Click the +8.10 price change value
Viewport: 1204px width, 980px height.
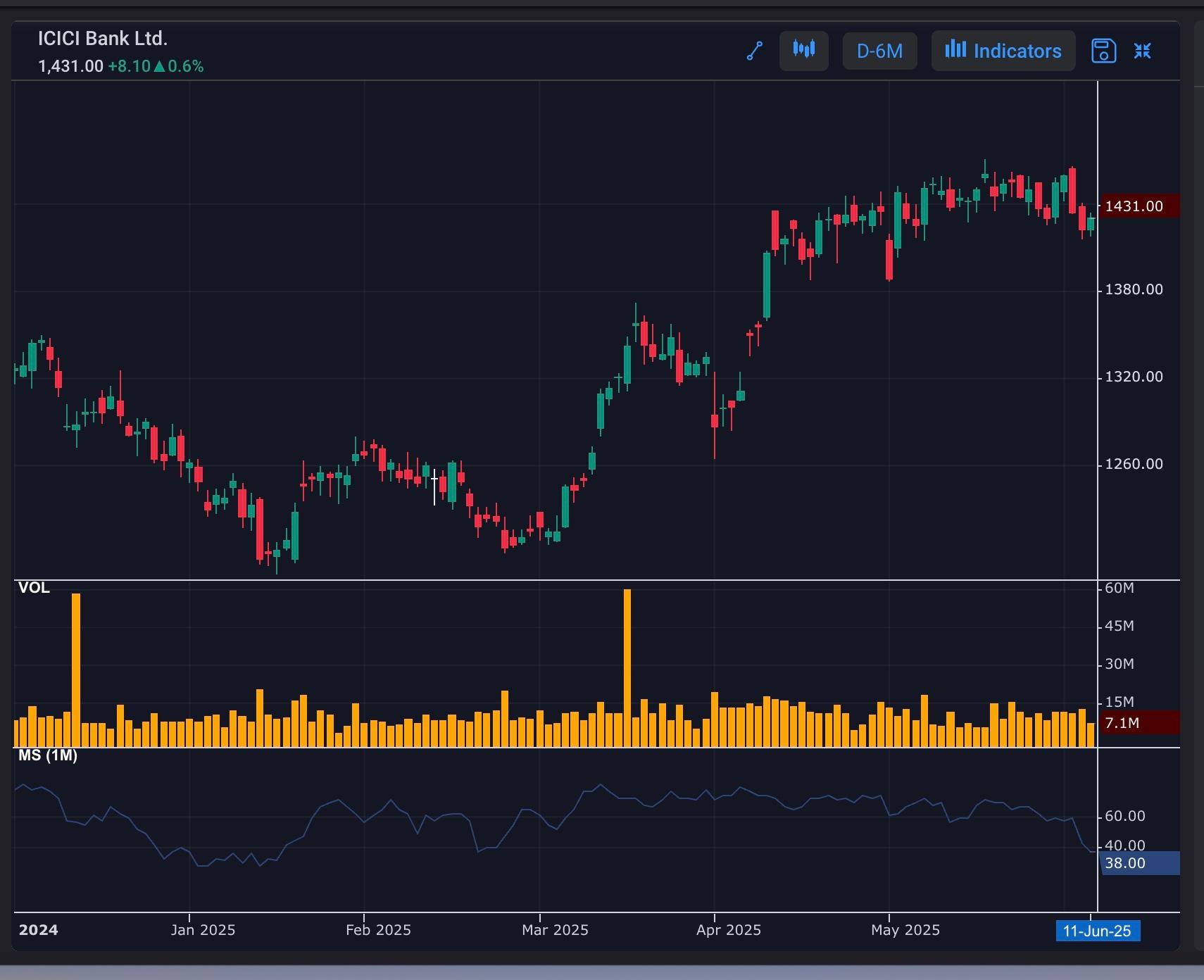129,66
